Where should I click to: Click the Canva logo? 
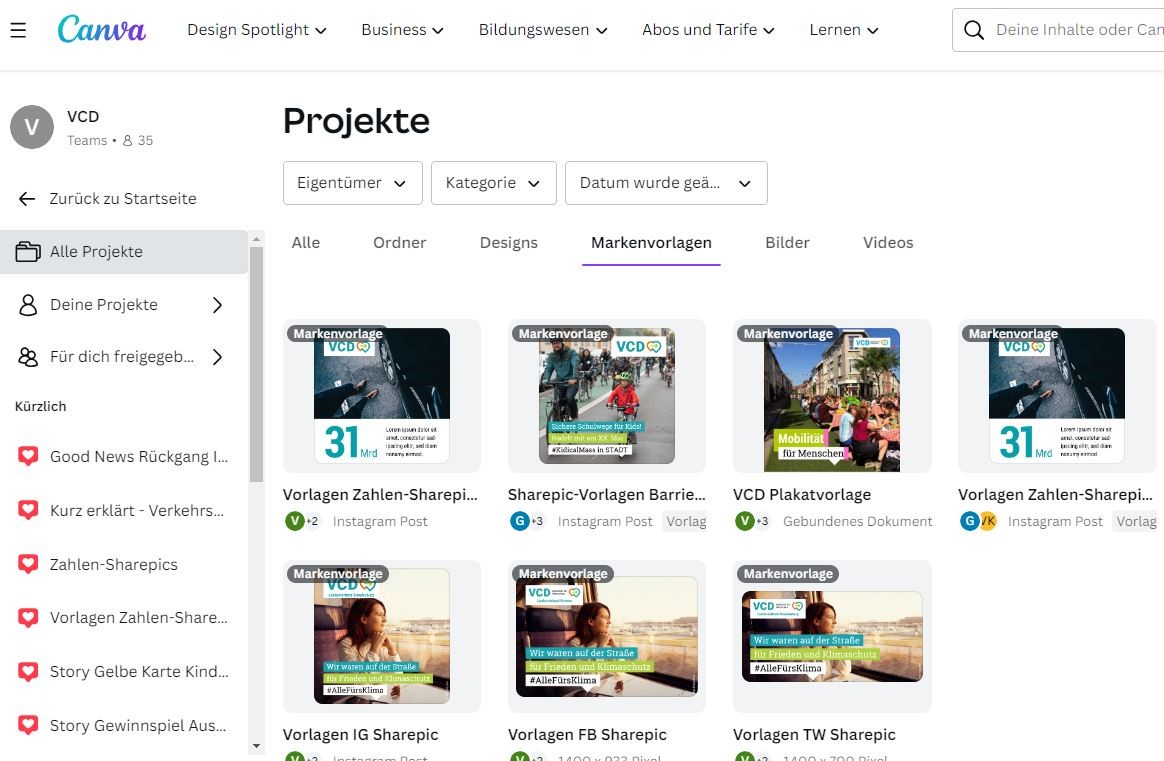101,30
